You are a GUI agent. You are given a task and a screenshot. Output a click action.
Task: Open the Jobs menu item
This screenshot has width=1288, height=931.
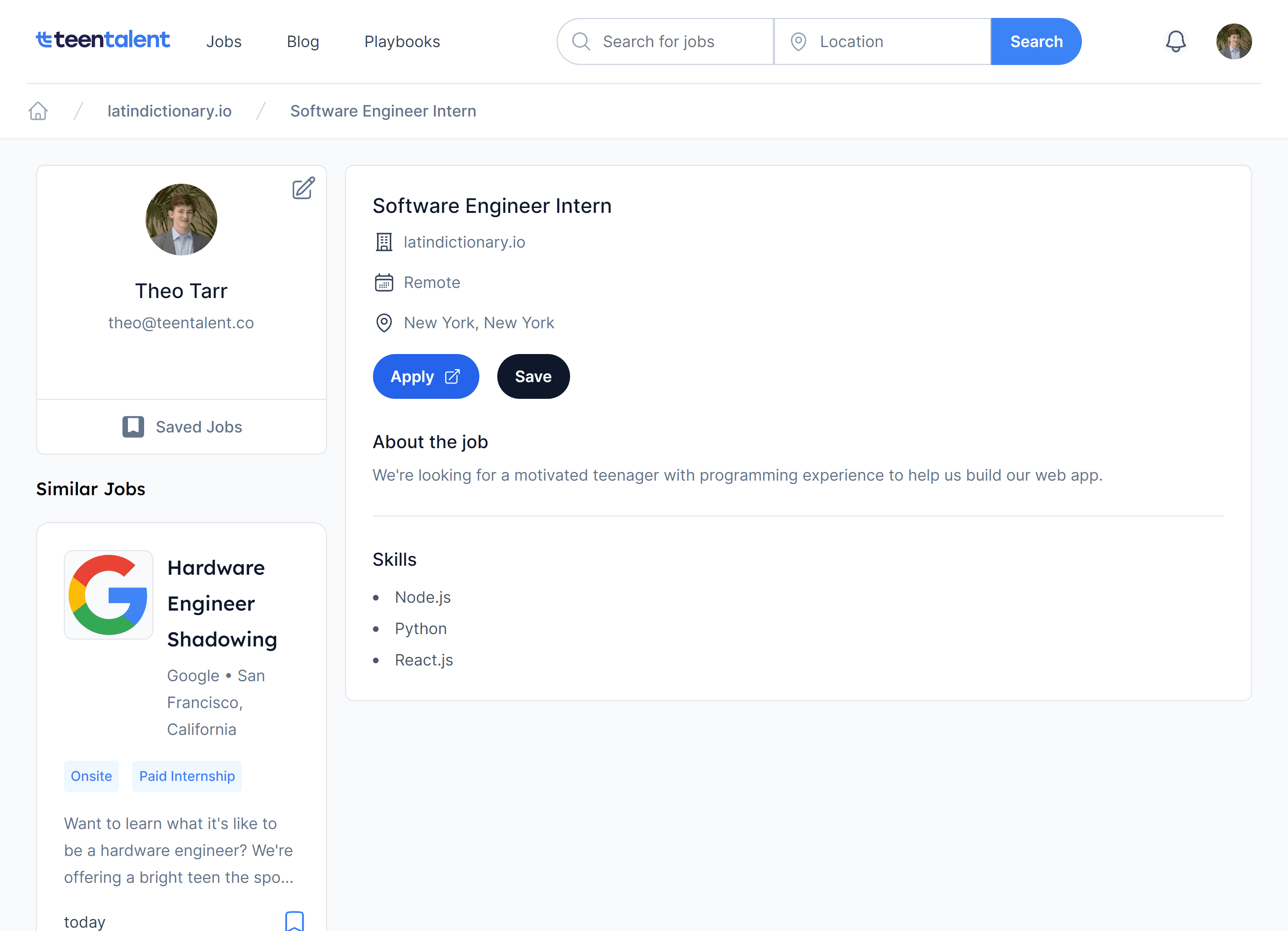tap(224, 41)
